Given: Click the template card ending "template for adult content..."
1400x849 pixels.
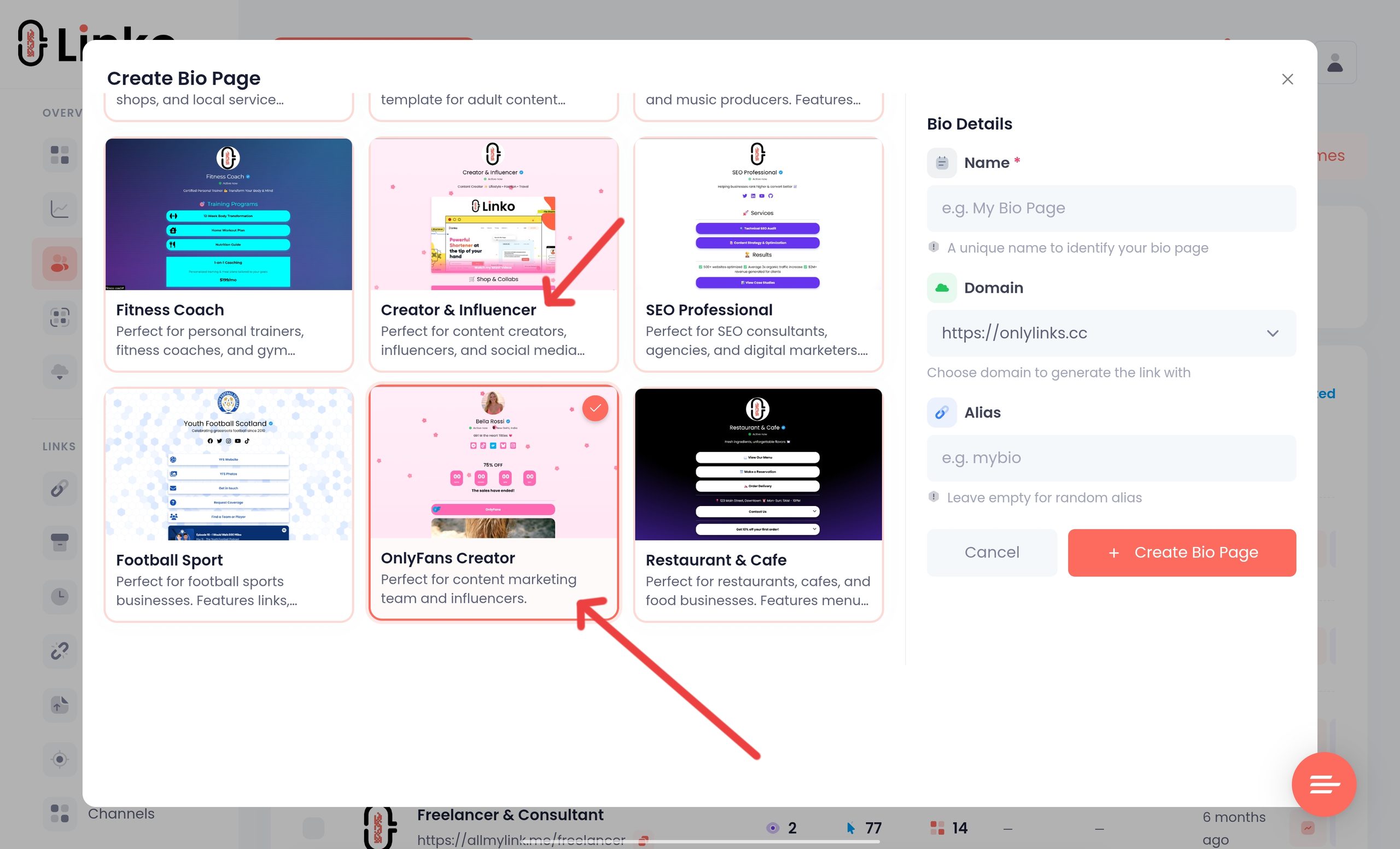Looking at the screenshot, I should (493, 106).
